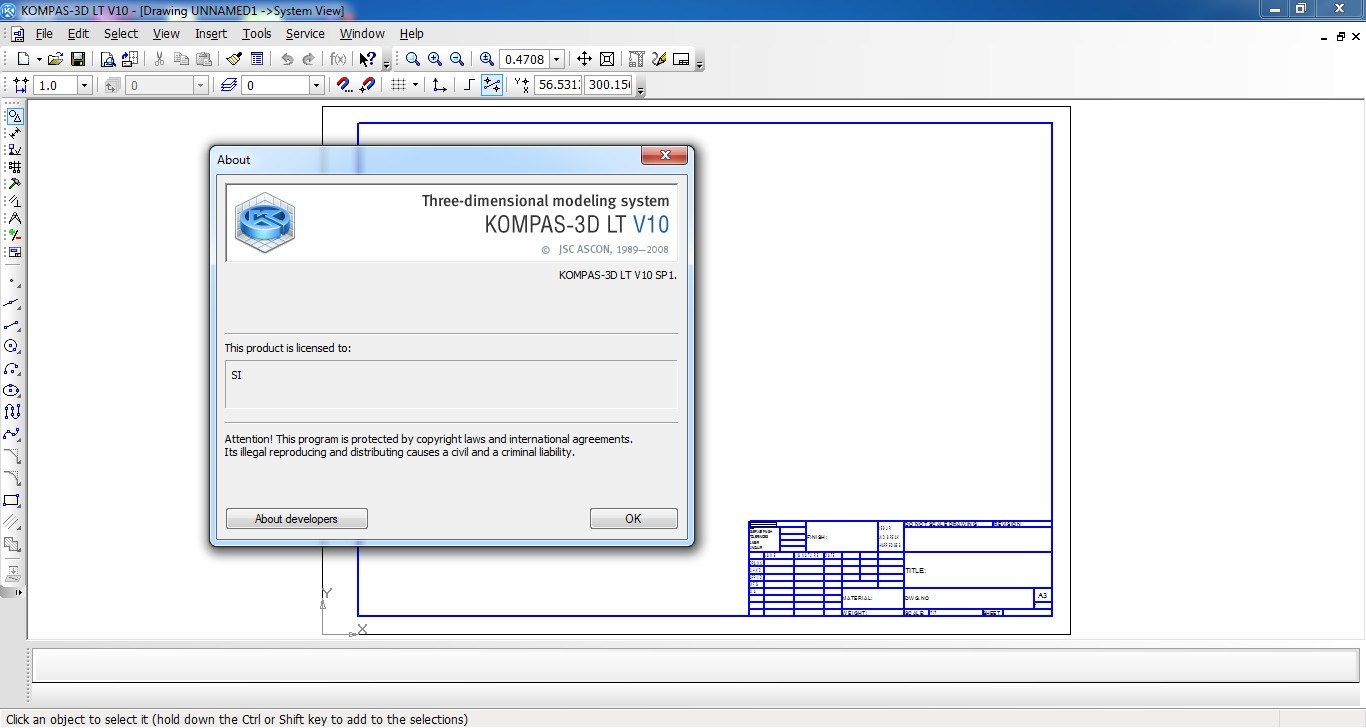This screenshot has width=1366, height=728.
Task: Expand the layer number 0 dropdown
Action: pyautogui.click(x=316, y=85)
